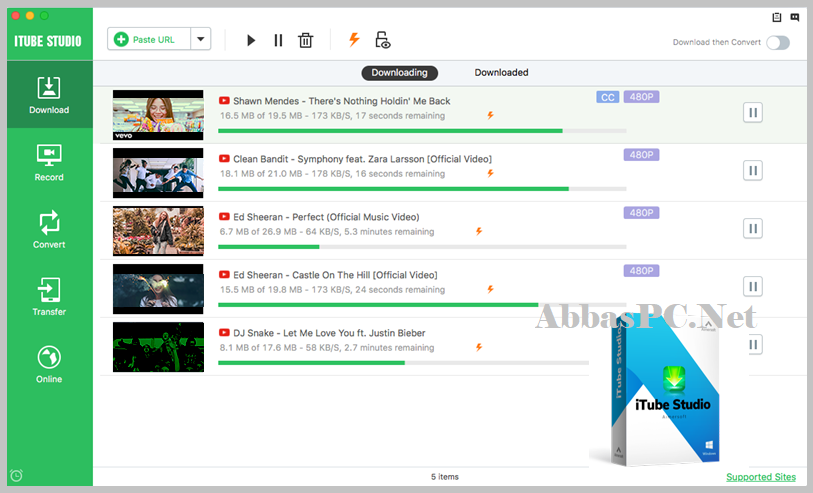Click the Castle On The Hill thumbnail
This screenshot has width=813, height=493.
click(x=158, y=289)
